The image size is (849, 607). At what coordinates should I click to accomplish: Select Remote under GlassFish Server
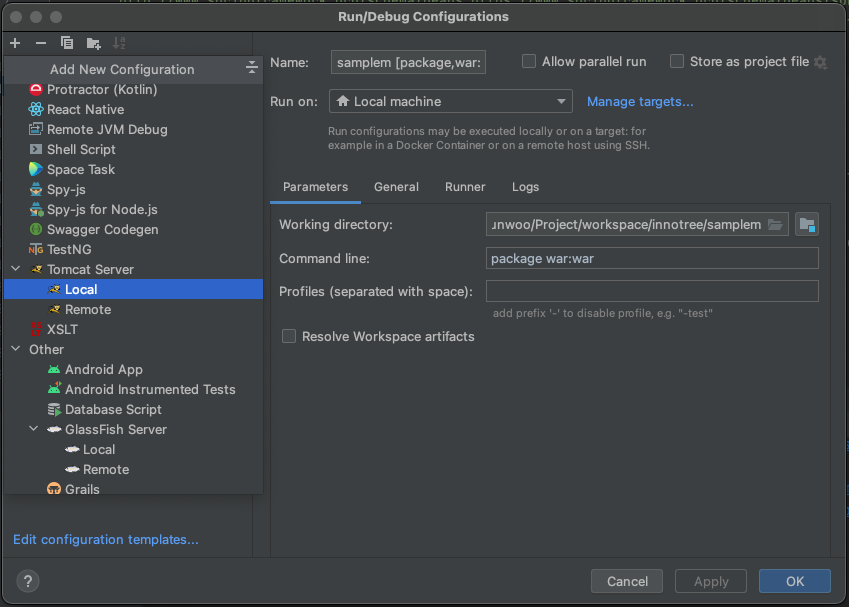(x=133, y=469)
